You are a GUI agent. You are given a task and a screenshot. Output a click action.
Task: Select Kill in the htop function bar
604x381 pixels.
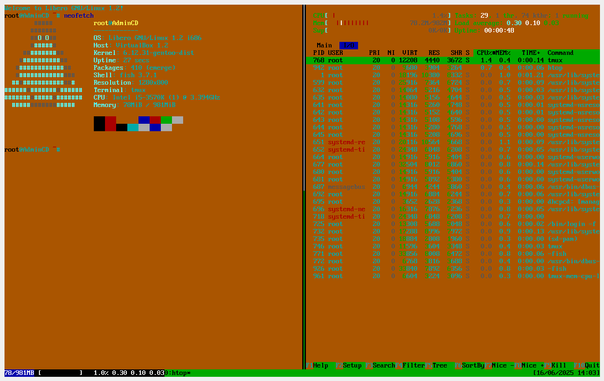coord(555,365)
